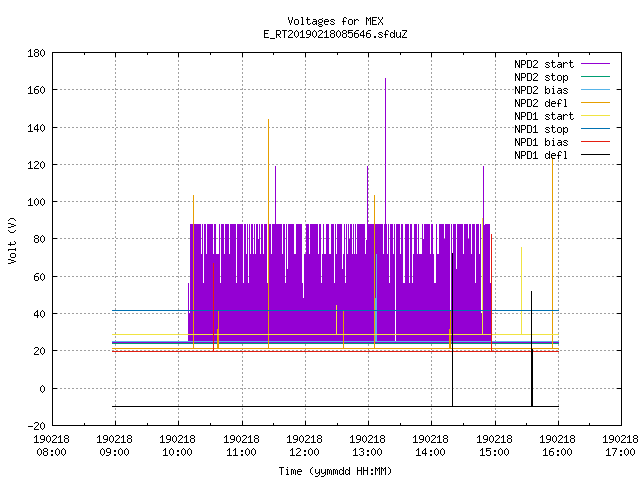Click the 08:00 x-axis time label
The width and height of the screenshot is (640, 480).
click(51, 452)
